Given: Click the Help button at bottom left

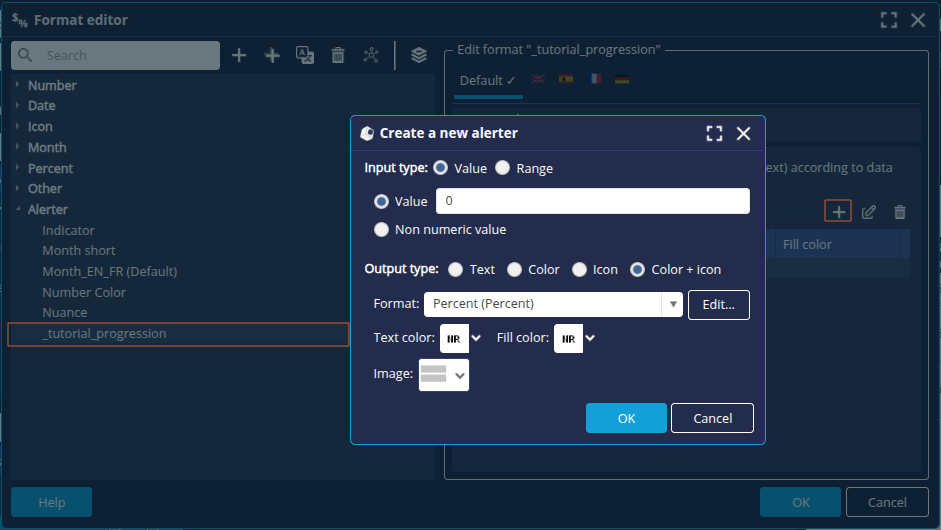Looking at the screenshot, I should click(51, 502).
